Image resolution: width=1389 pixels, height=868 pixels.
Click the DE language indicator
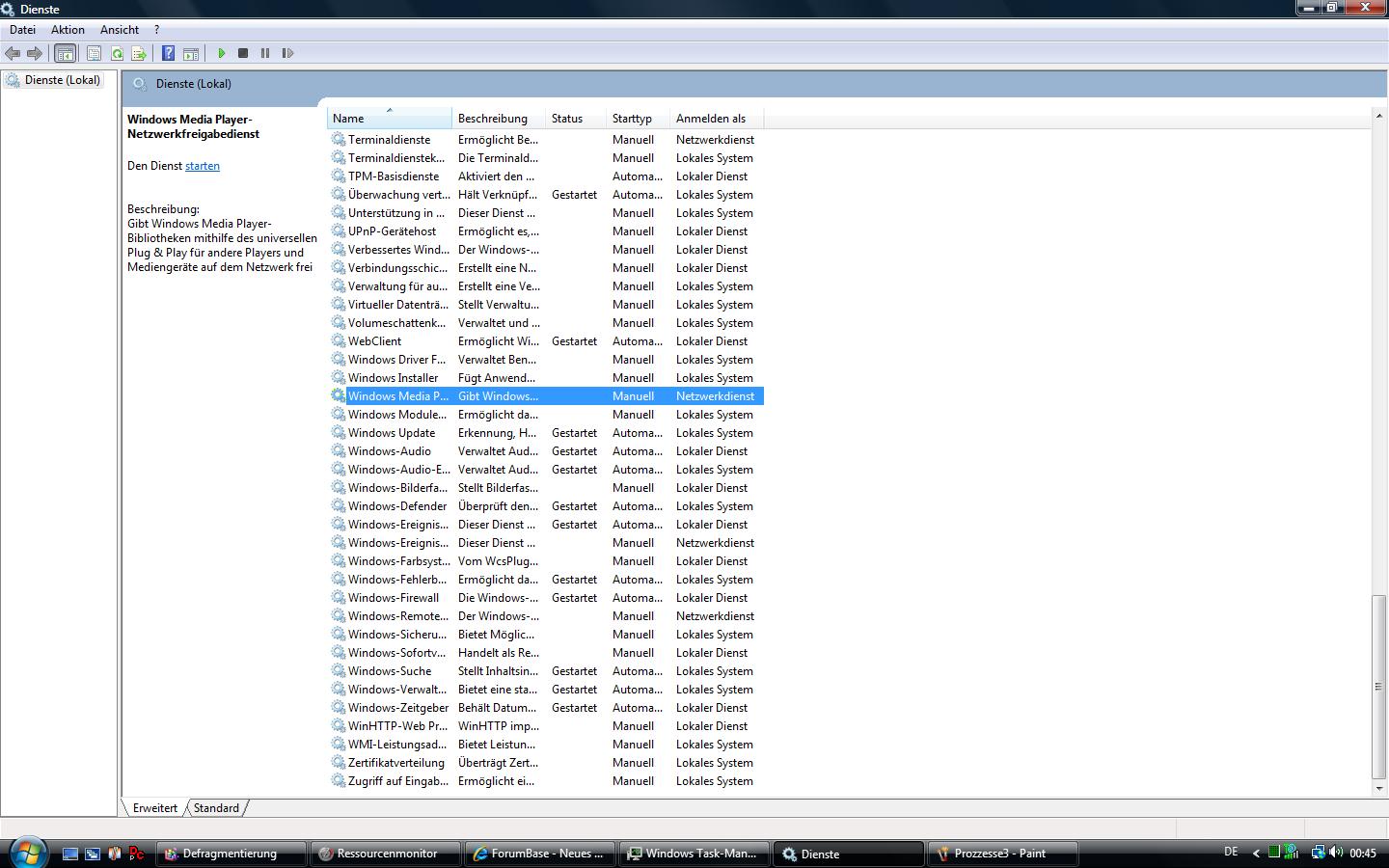tap(1231, 852)
